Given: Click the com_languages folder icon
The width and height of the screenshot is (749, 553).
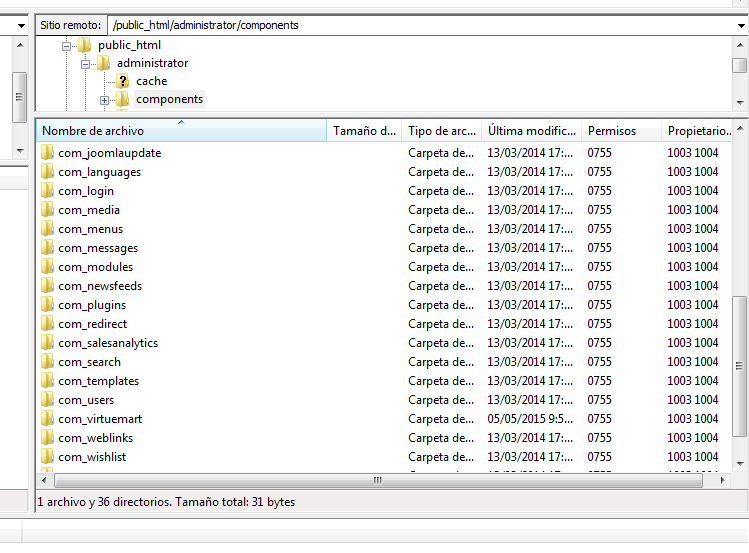Looking at the screenshot, I should (x=47, y=172).
